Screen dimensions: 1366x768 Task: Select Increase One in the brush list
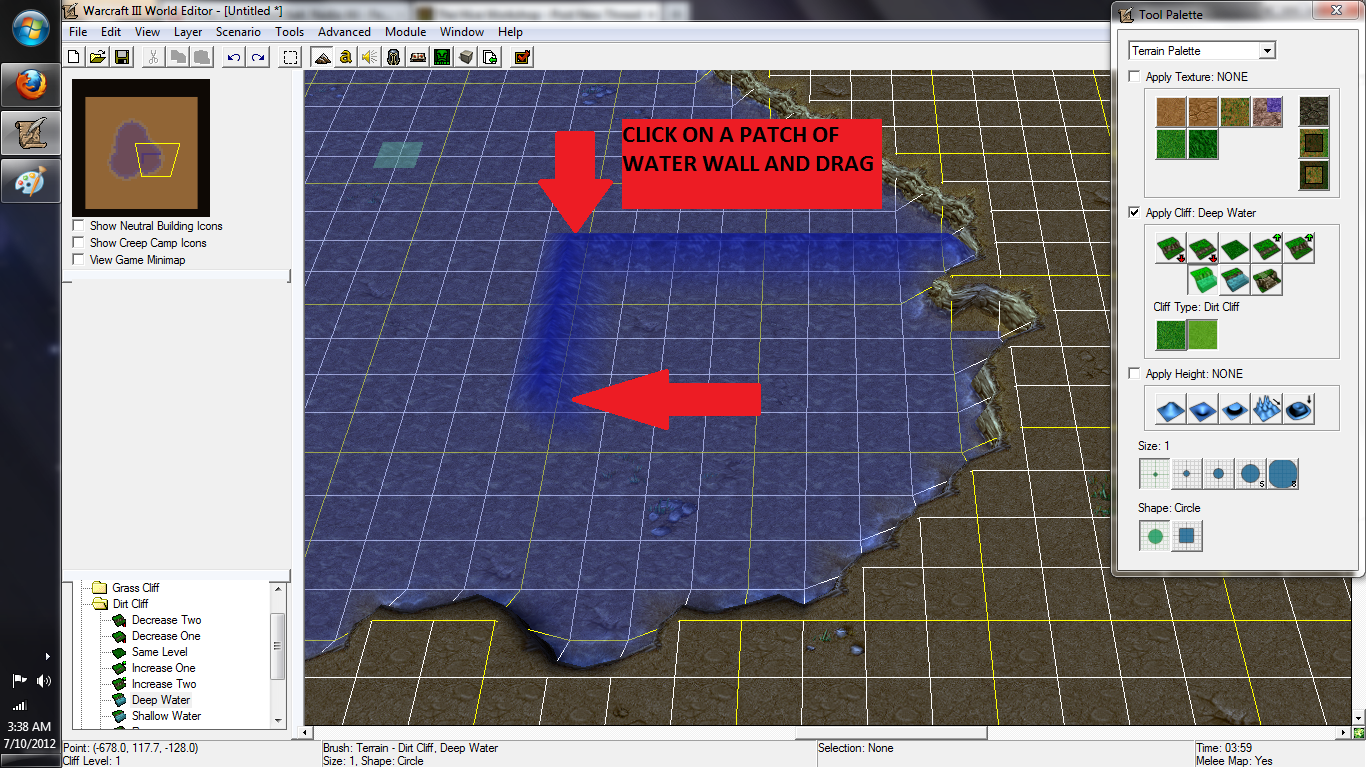coord(164,668)
